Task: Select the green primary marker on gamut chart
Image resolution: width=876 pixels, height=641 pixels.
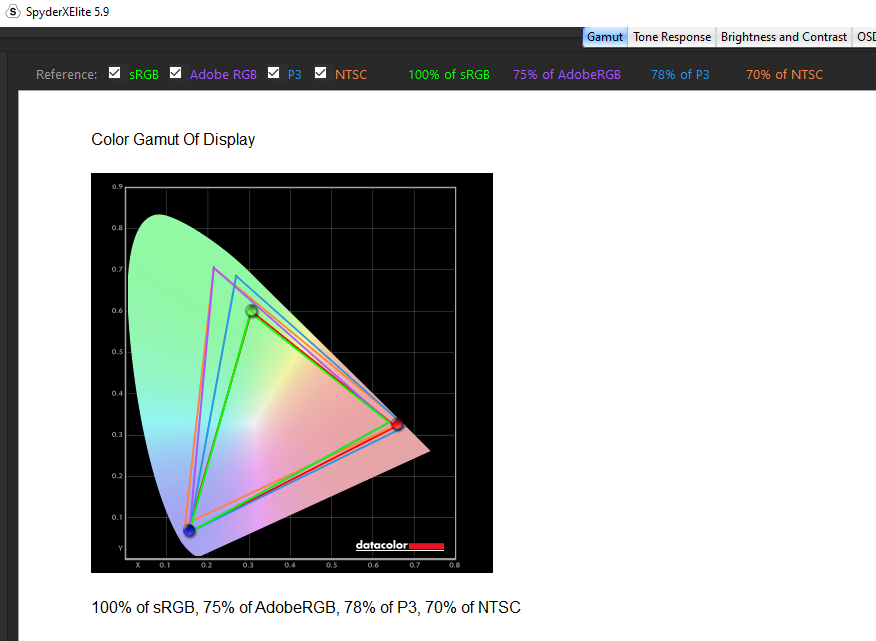Action: (x=252, y=311)
